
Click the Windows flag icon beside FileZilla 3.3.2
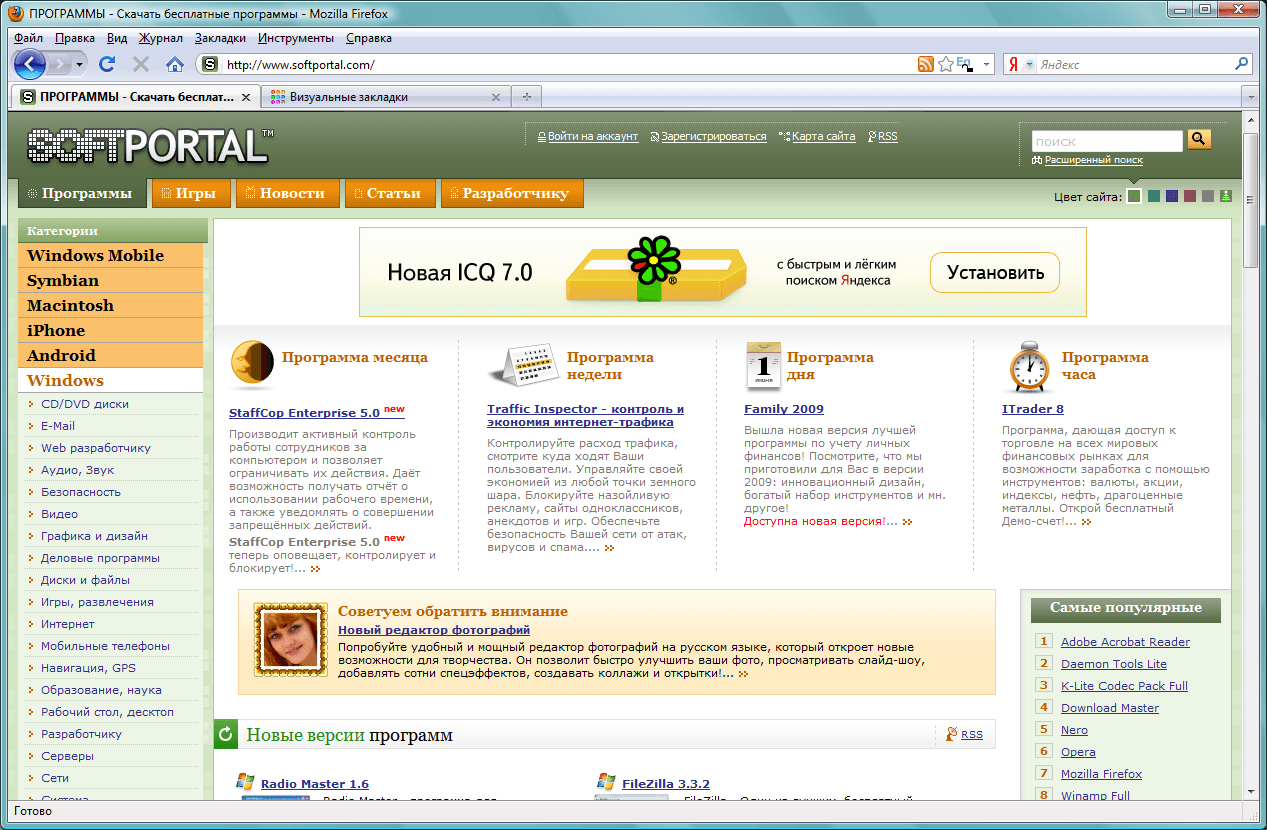coord(605,781)
